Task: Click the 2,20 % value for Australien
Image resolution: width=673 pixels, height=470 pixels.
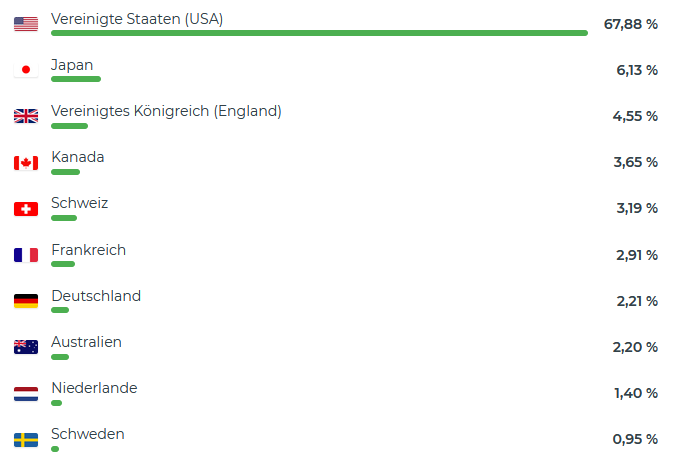Action: (635, 347)
